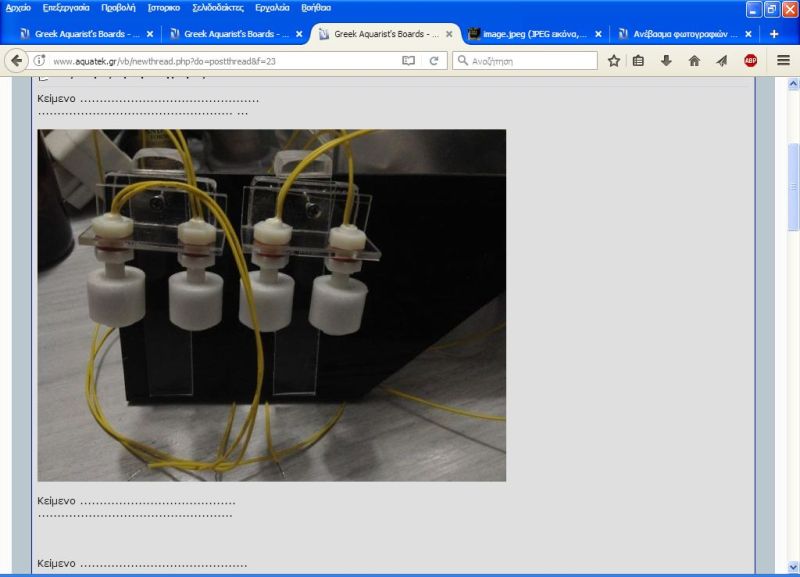
Task: Click the browser back arrow button
Action: tap(17, 61)
